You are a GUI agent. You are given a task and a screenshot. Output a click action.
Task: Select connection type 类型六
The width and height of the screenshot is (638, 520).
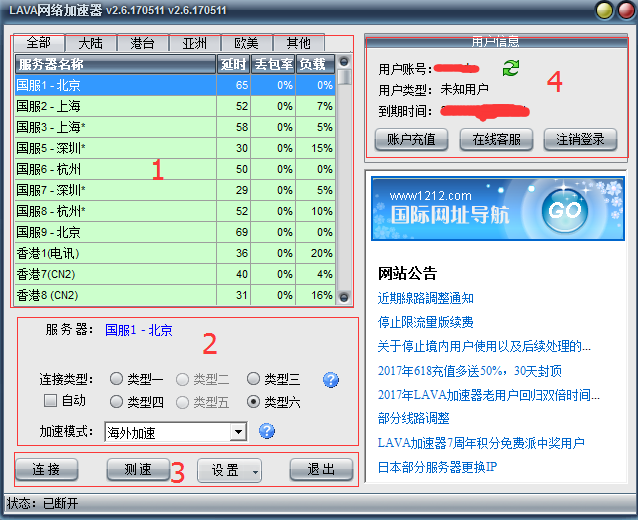(274, 402)
